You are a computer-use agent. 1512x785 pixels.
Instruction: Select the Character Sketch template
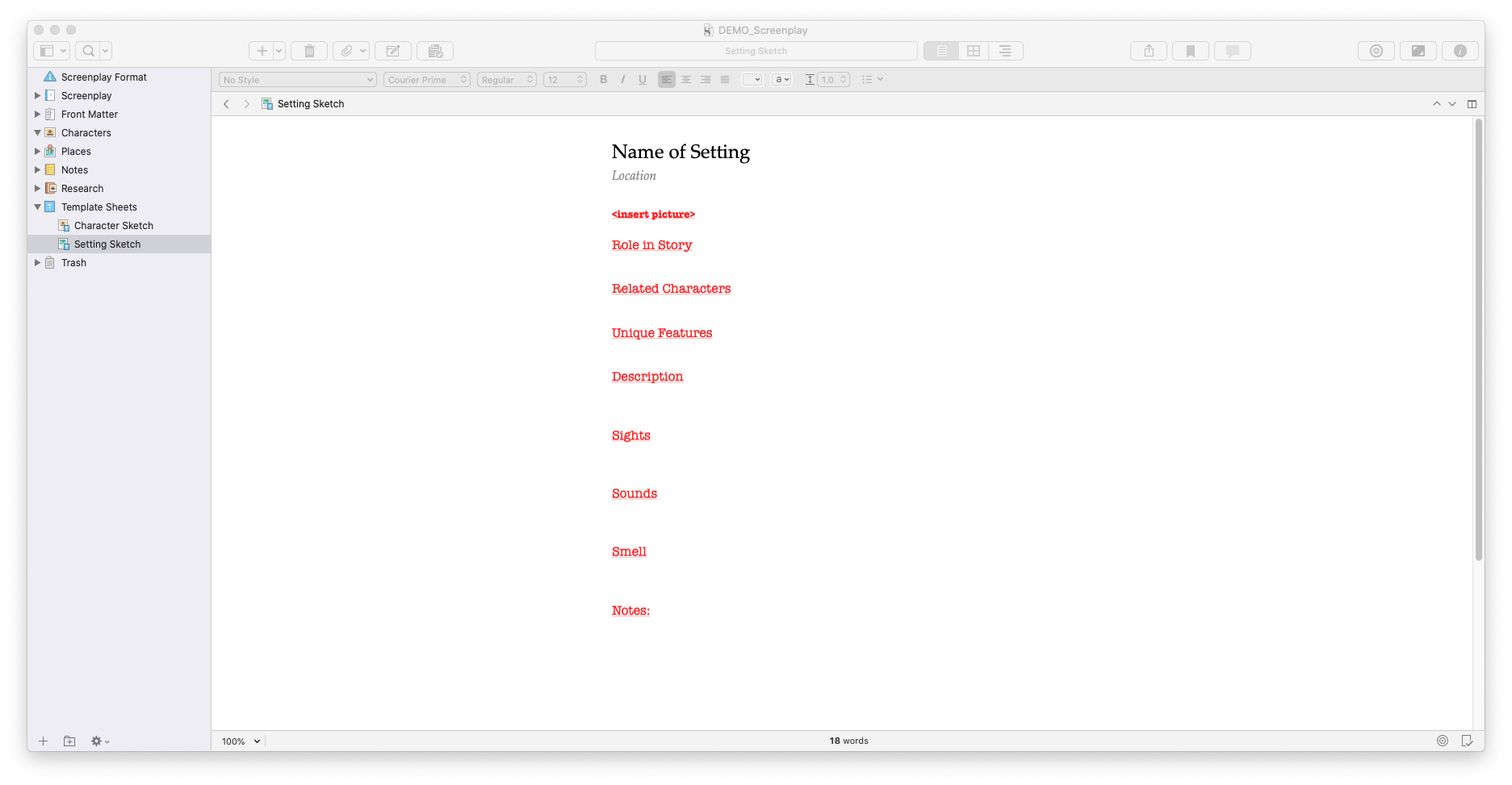113,225
